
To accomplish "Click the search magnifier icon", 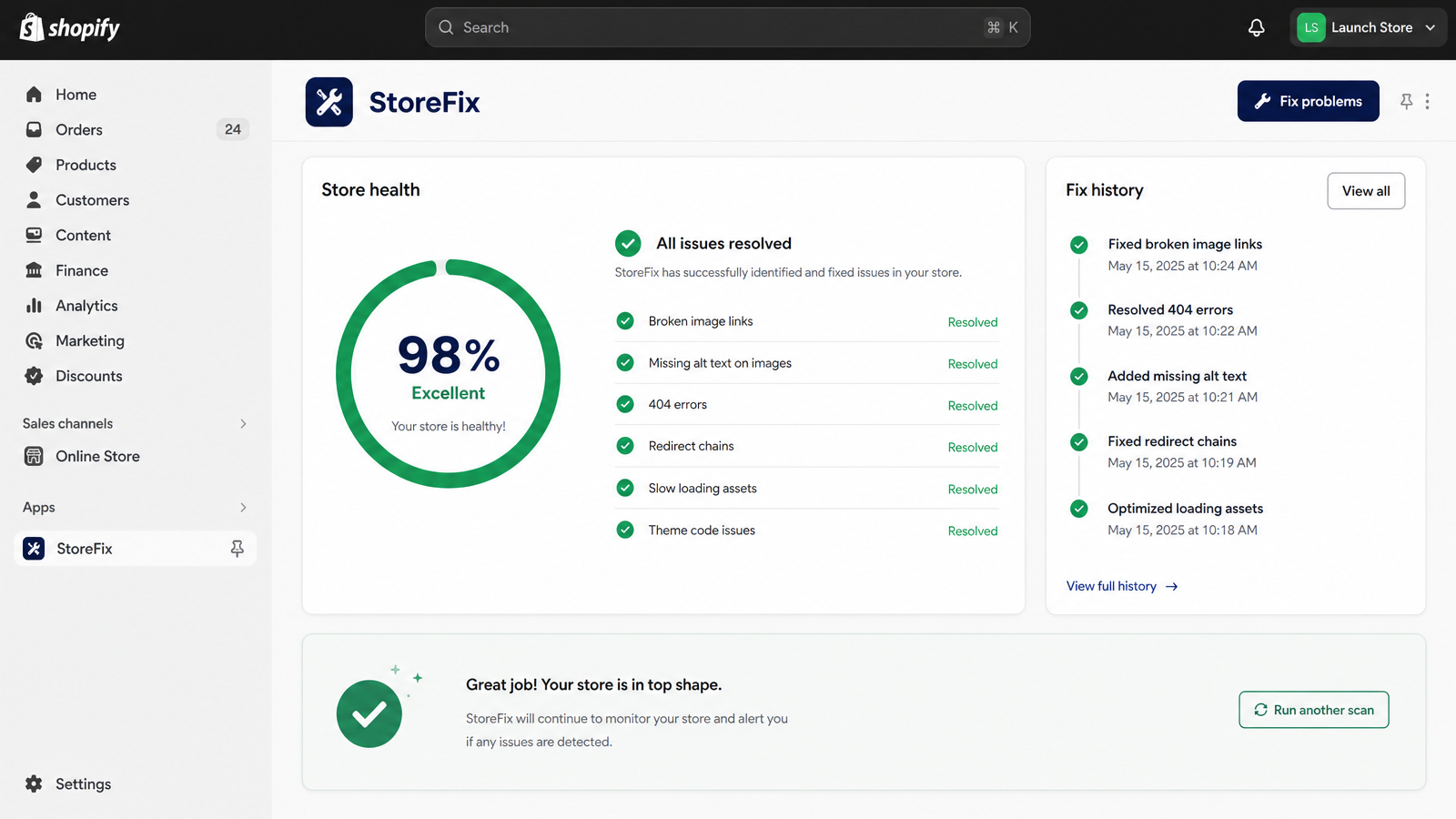I will (446, 27).
